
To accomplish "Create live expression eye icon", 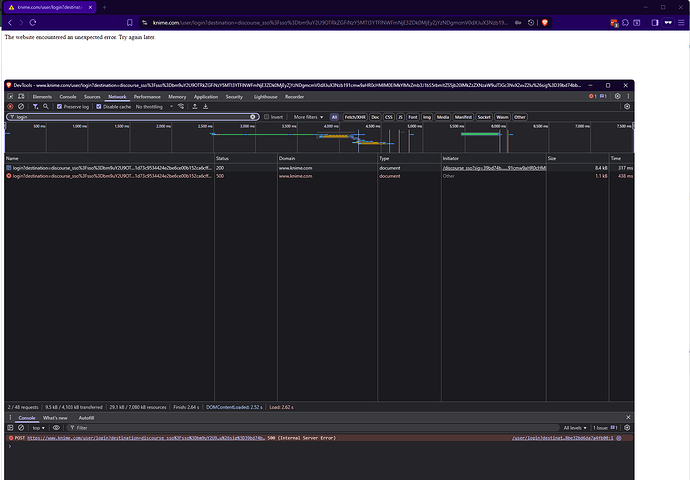I will coord(56,428).
